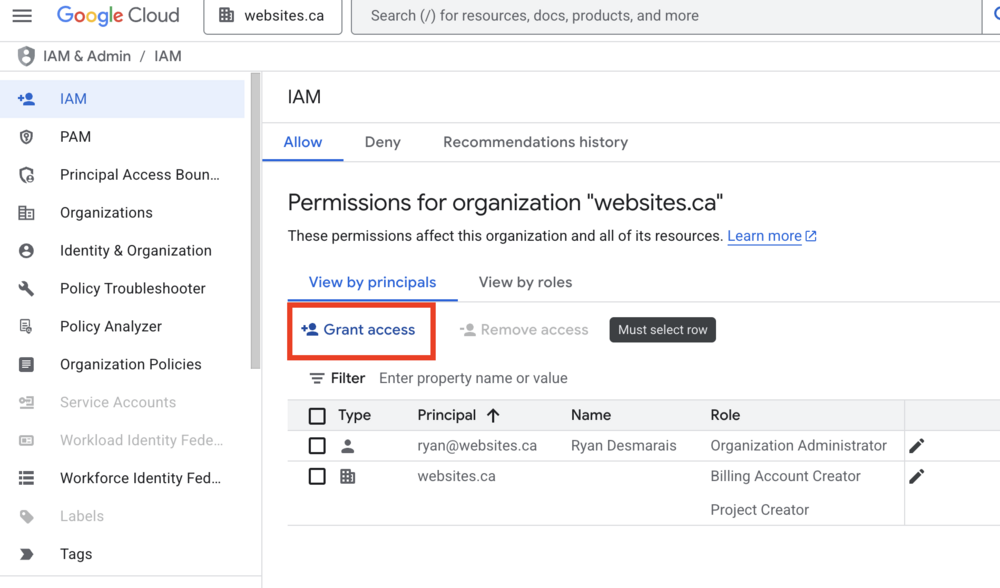Click the Policy Analyzer icon

[27, 327]
